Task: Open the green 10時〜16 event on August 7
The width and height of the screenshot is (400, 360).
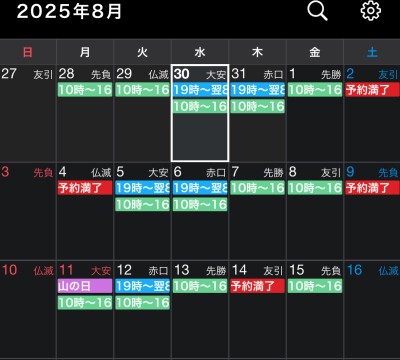Action: [x=257, y=188]
